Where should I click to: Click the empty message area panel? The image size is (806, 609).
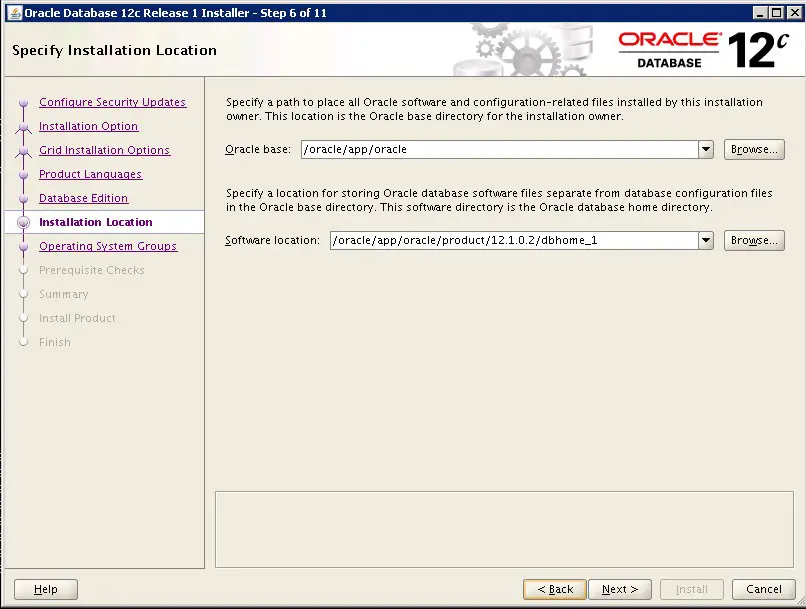click(x=504, y=529)
